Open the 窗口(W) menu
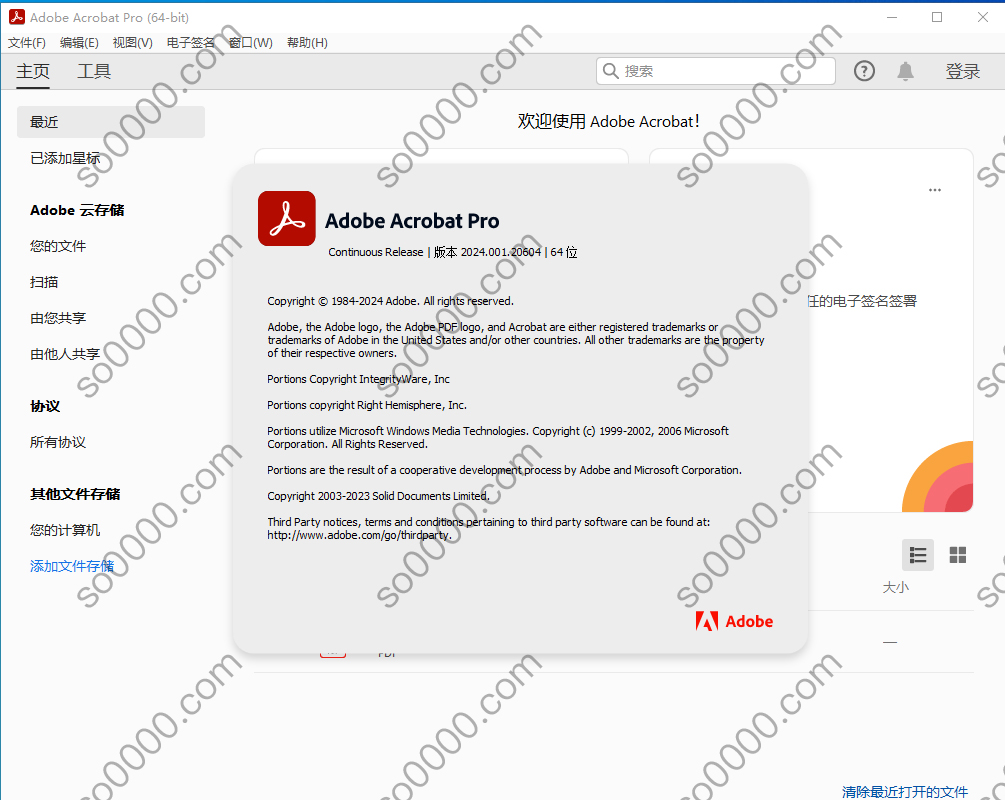This screenshot has width=1005, height=800. tap(251, 43)
